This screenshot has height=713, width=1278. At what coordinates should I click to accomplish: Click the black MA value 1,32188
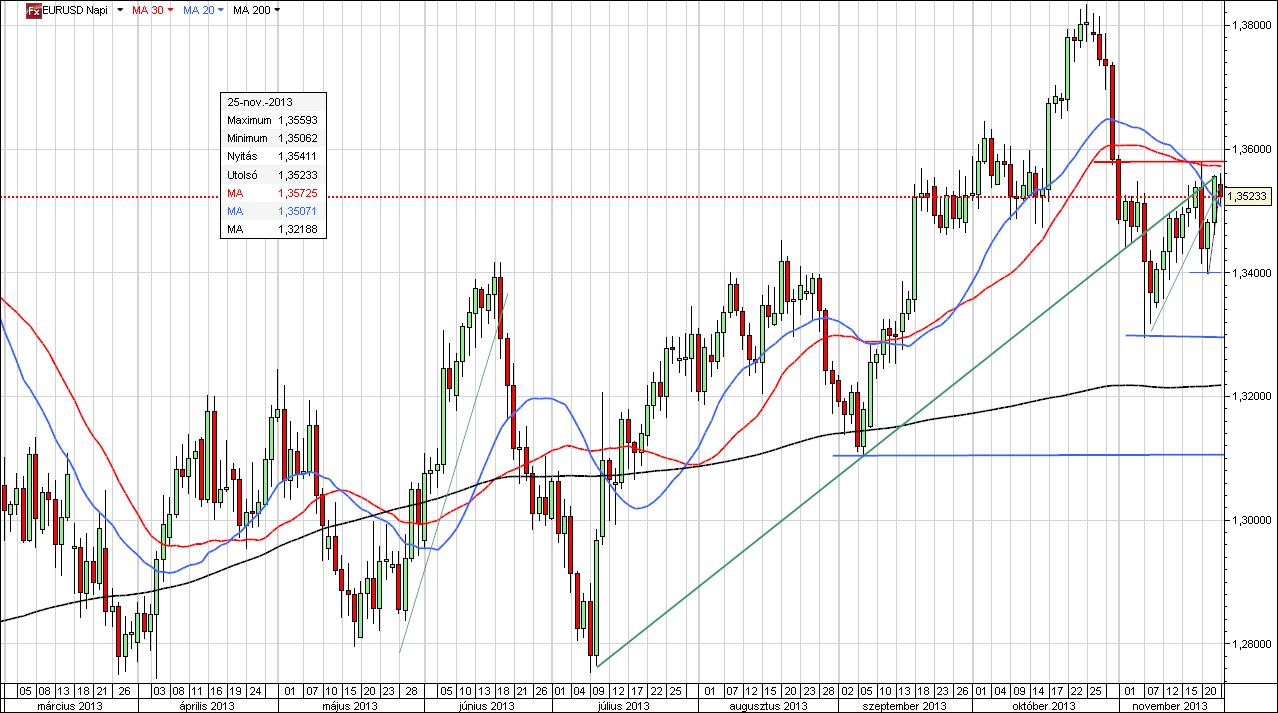(x=298, y=229)
